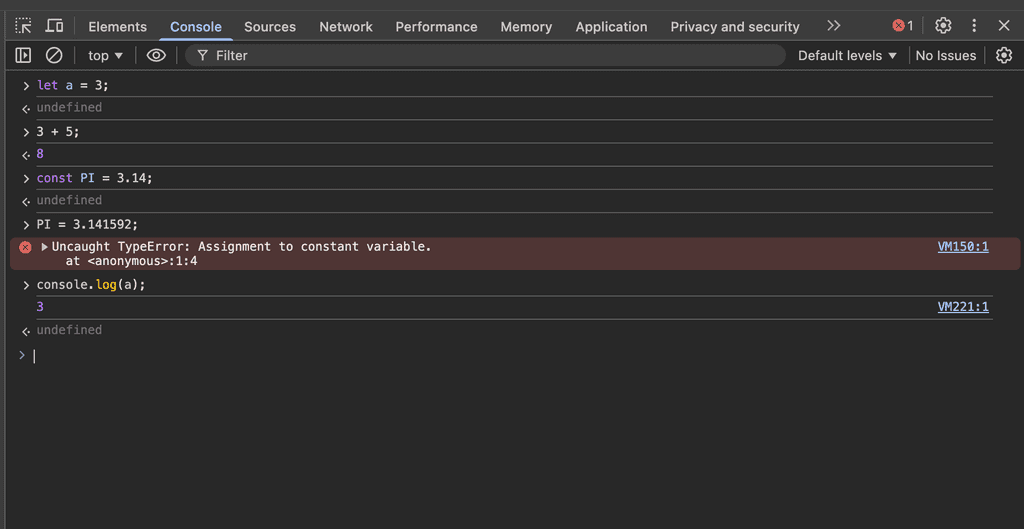
Task: Switch to the Elements tab
Action: (117, 27)
